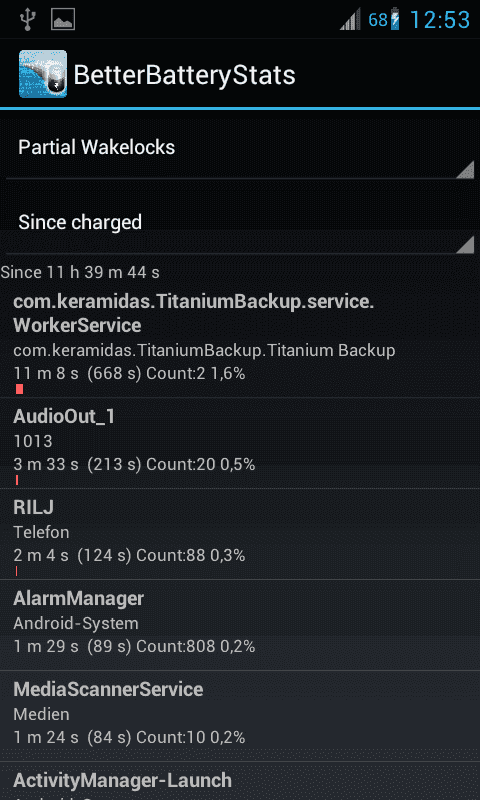The width and height of the screenshot is (480, 800).
Task: Open the Since charged dropdown
Action: [240, 222]
